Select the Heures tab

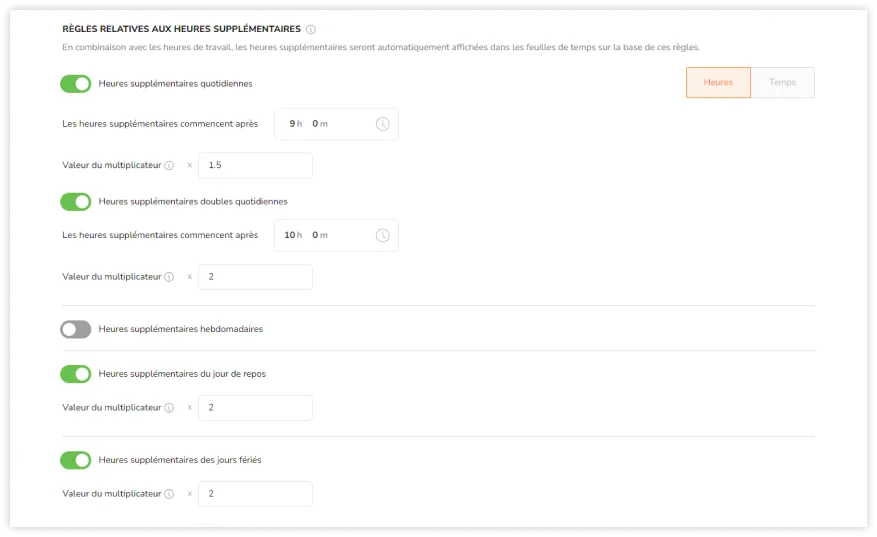pyautogui.click(x=718, y=82)
